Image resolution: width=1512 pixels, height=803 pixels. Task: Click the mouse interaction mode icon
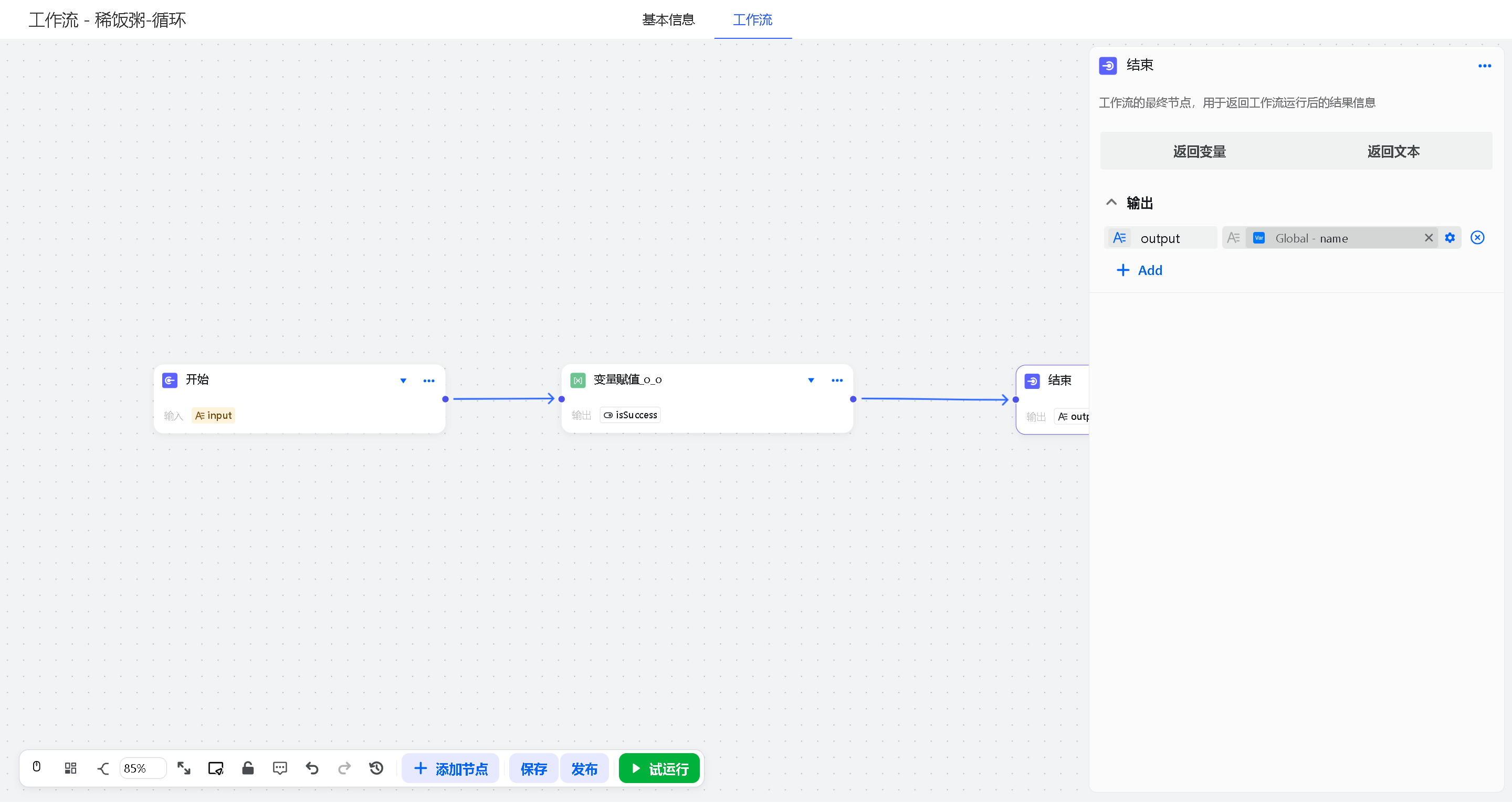[x=36, y=768]
